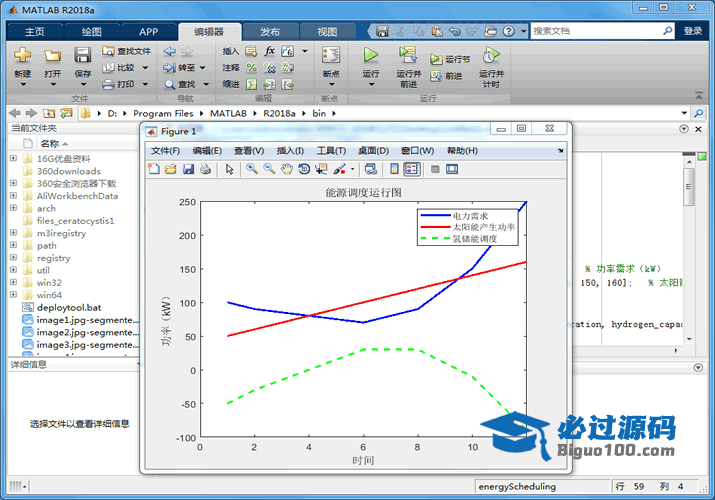Image resolution: width=715 pixels, height=500 pixels.
Task: Click the Link Plot icon
Action: (371, 169)
